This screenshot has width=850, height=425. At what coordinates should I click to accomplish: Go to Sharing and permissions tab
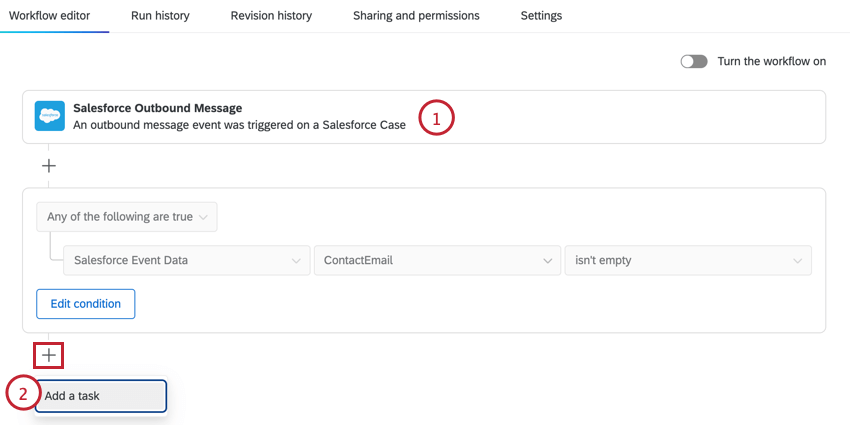416,16
